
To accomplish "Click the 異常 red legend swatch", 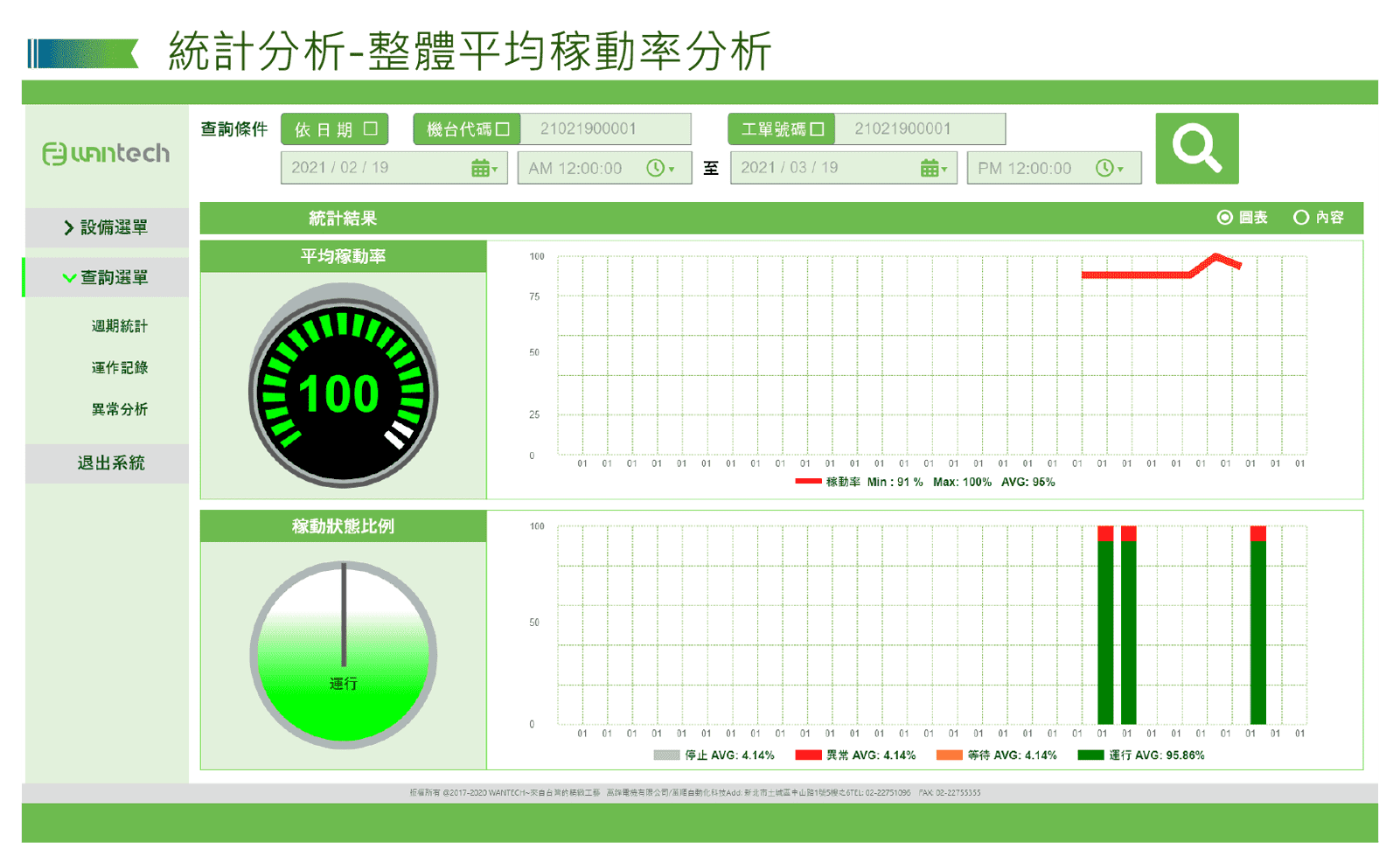I will pos(808,755).
